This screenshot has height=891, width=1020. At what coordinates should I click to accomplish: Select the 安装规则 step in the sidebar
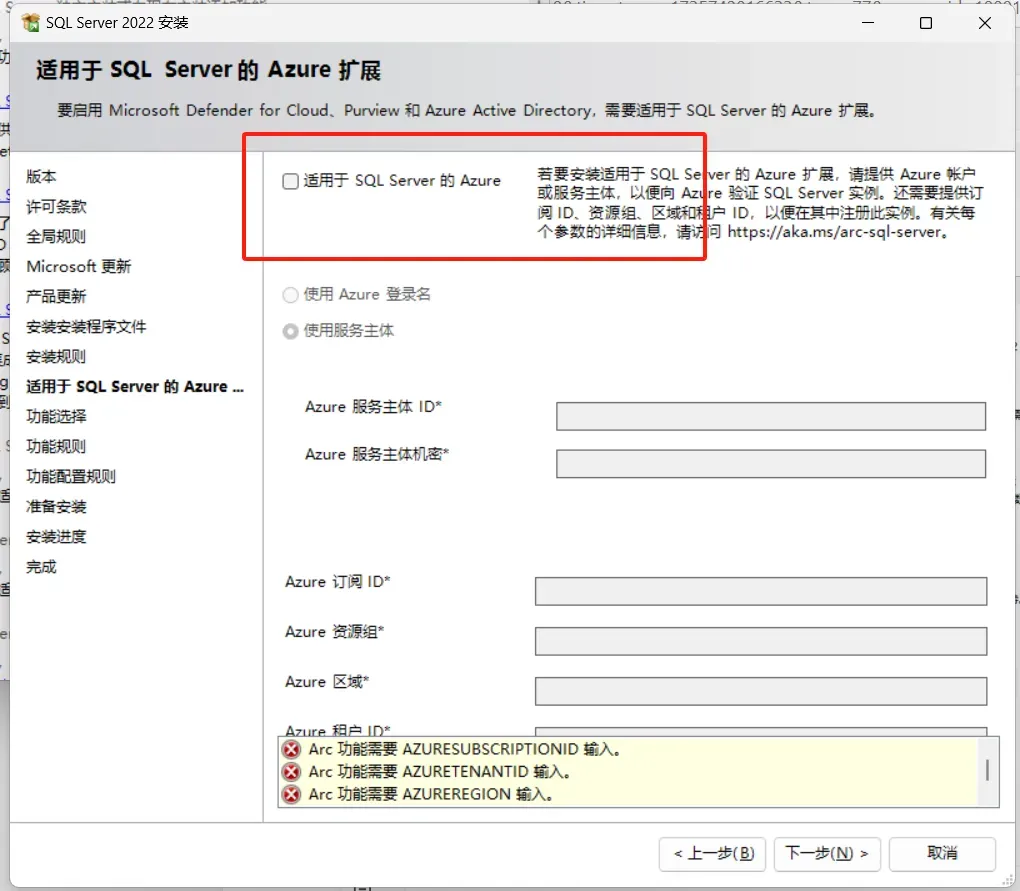(56, 357)
